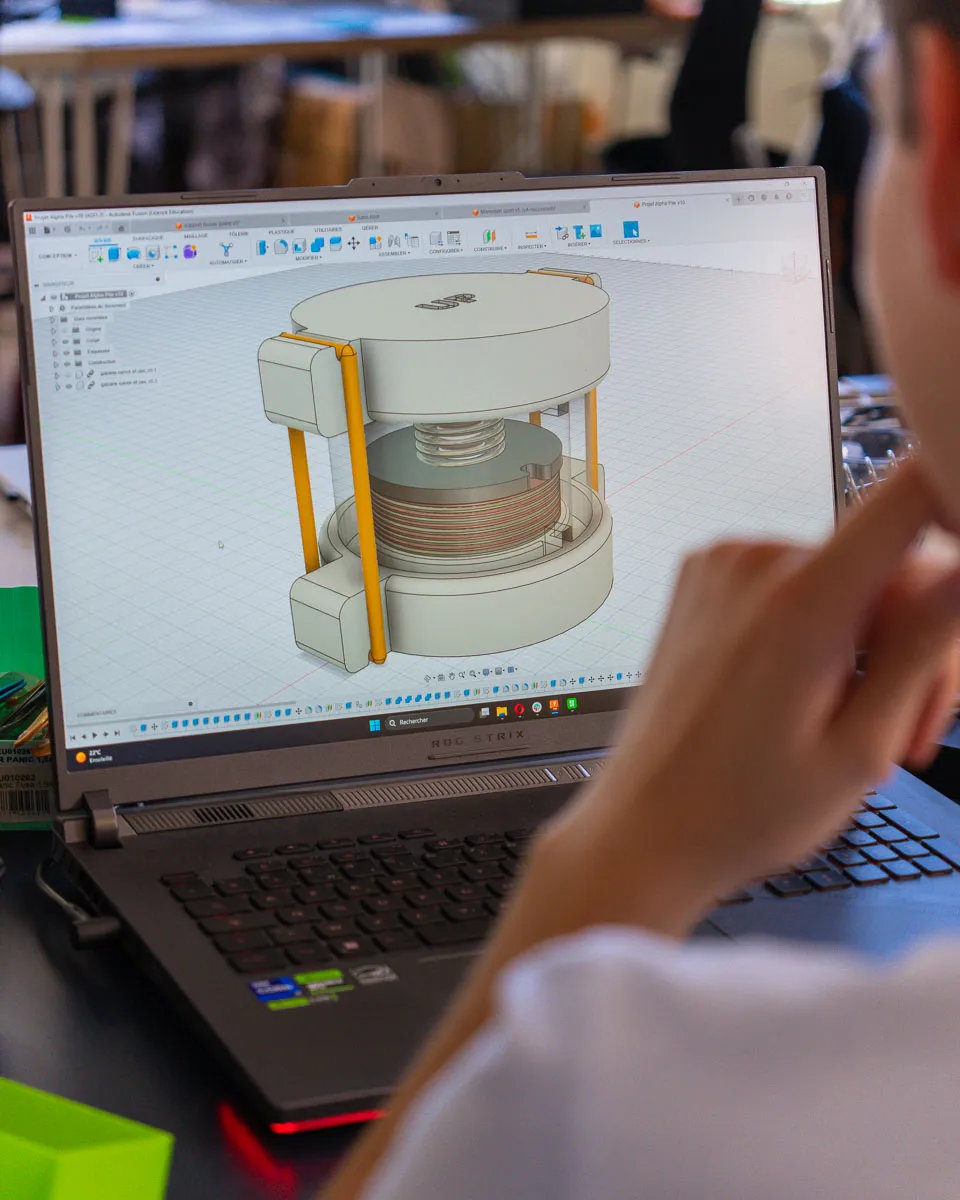Open the weather widget showing 22°C
960x1200 pixels.
pos(93,756)
